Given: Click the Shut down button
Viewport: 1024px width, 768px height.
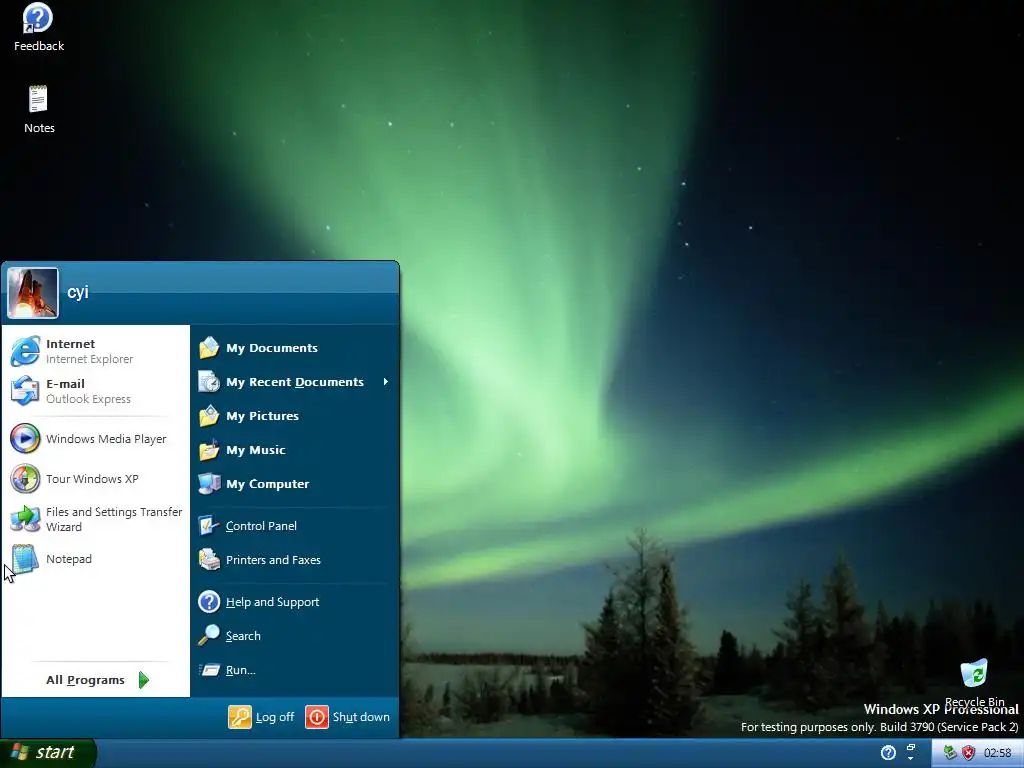Looking at the screenshot, I should click(x=347, y=717).
